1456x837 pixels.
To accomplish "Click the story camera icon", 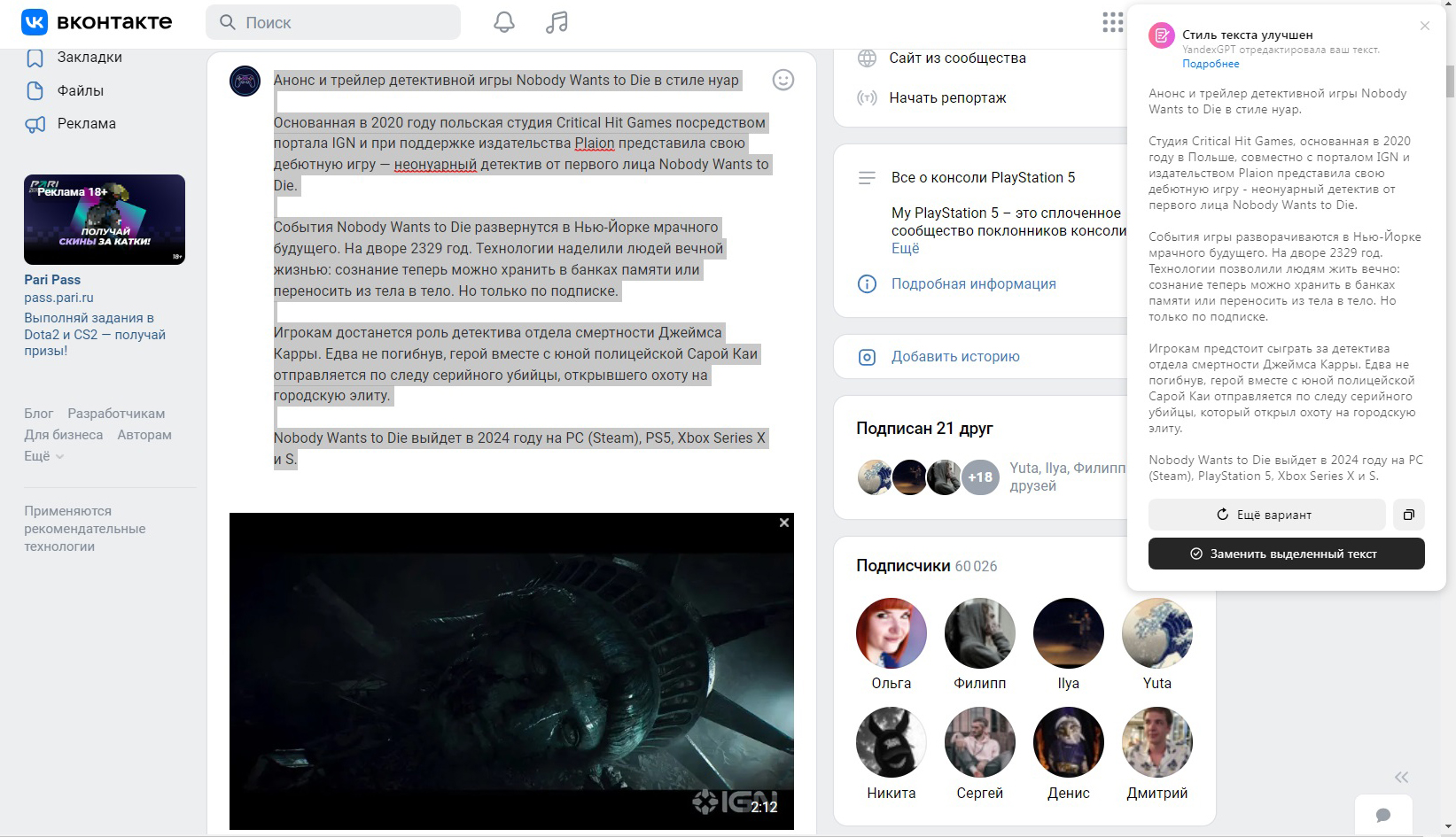I will tap(868, 357).
